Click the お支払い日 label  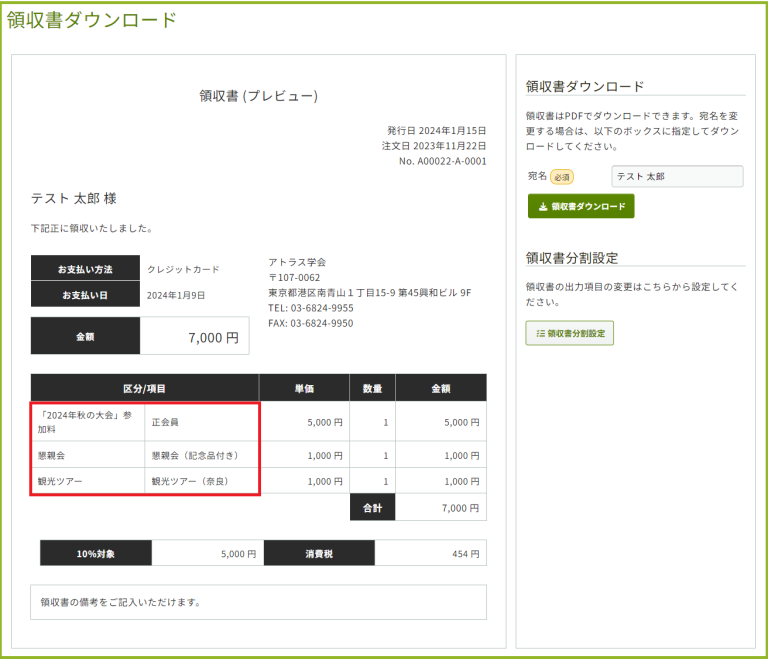click(85, 295)
